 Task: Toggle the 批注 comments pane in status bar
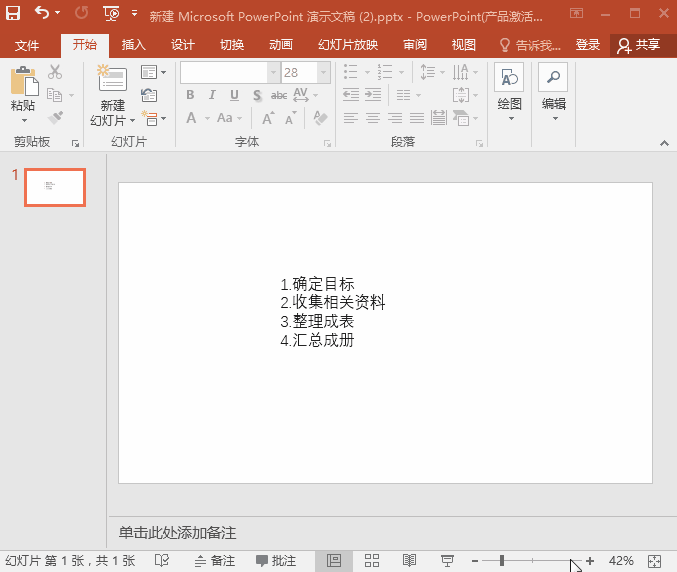(276, 561)
